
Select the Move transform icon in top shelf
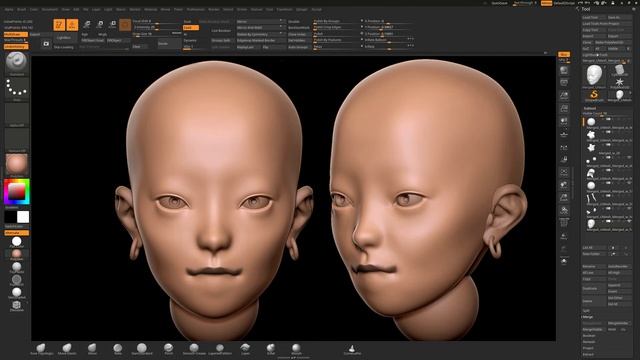pos(87,25)
